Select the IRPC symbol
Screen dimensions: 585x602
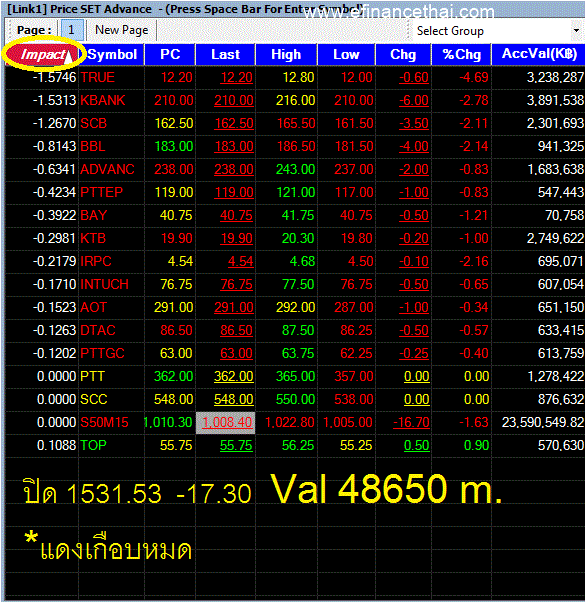coord(96,261)
